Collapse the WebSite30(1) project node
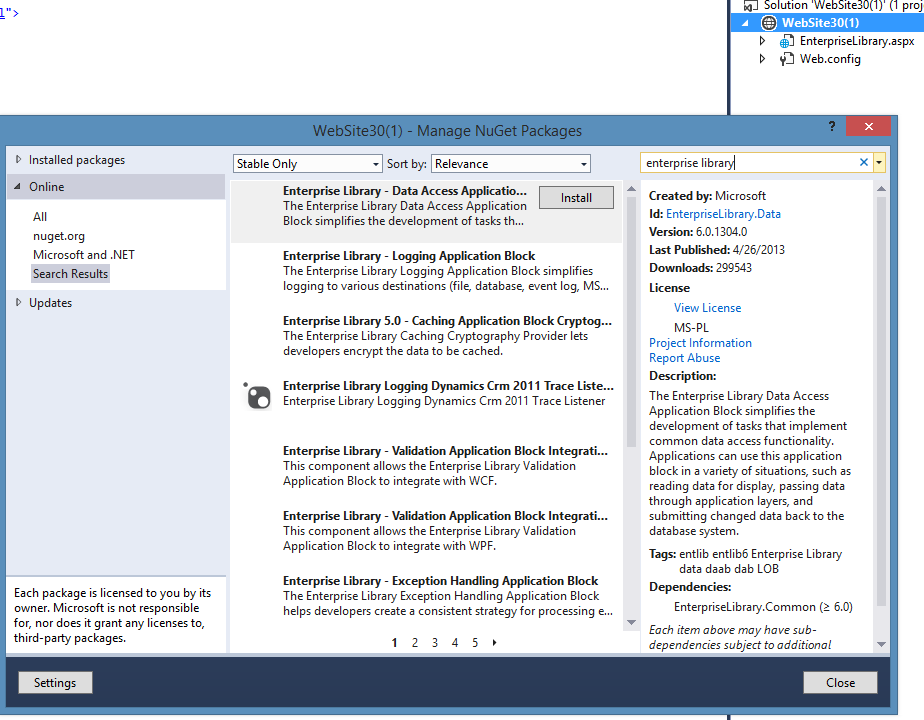The height and width of the screenshot is (720, 924). pyautogui.click(x=745, y=23)
